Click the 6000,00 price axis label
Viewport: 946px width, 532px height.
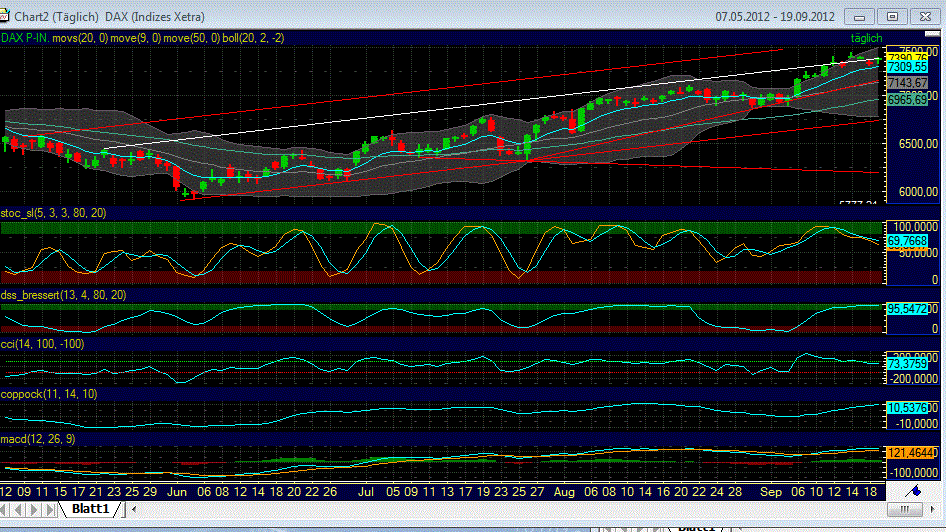tap(918, 192)
